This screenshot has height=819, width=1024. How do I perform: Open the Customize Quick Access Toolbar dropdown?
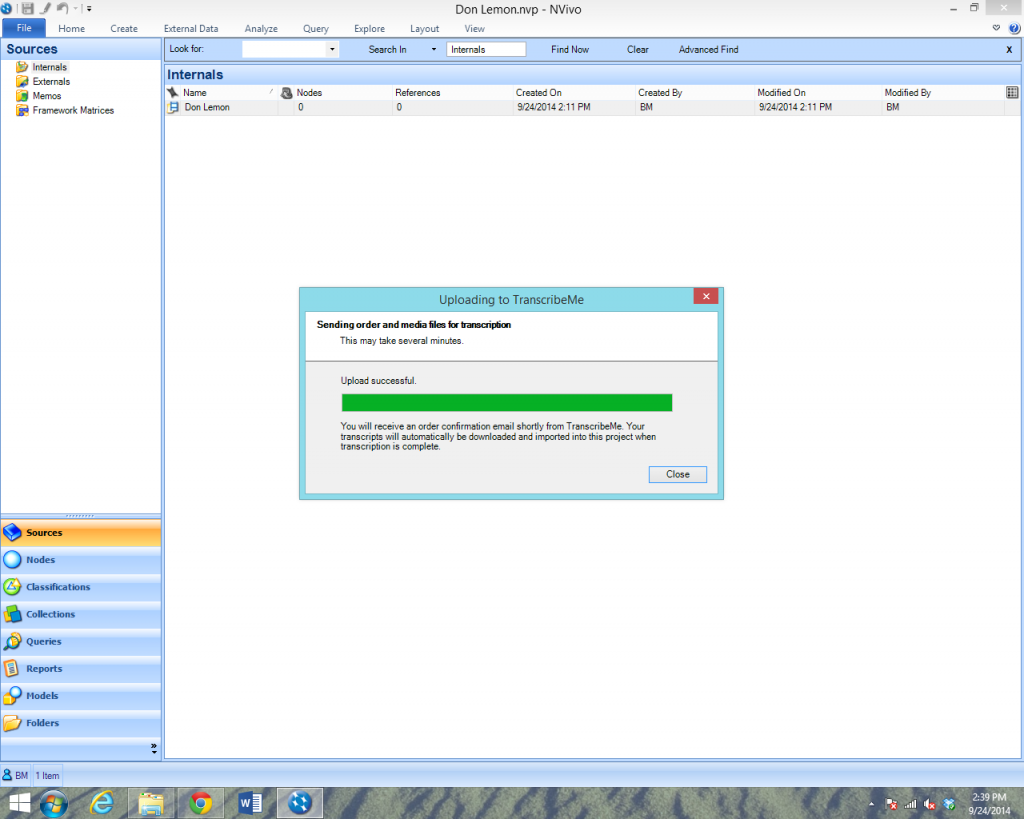click(89, 9)
